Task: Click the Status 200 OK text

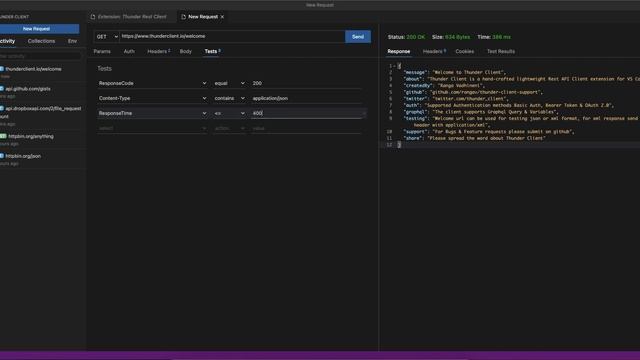Action: click(406, 37)
